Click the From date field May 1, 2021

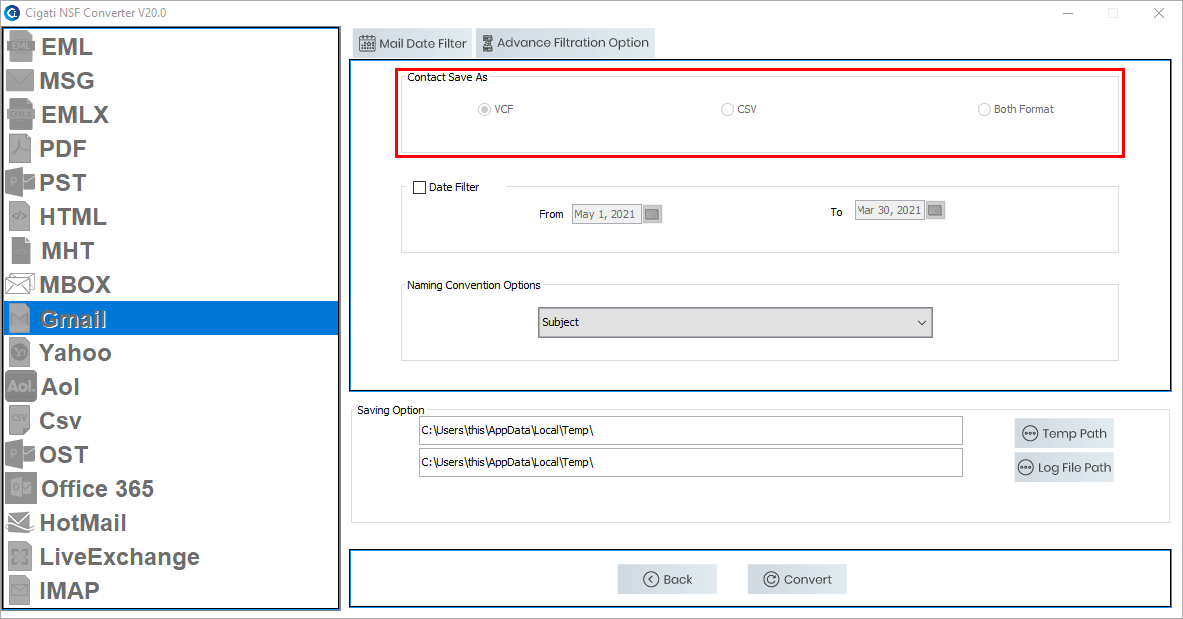tap(607, 214)
